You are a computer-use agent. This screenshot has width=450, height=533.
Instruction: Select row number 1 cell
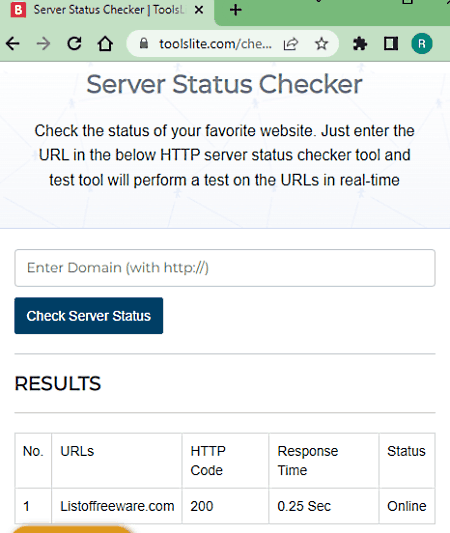tap(33, 506)
